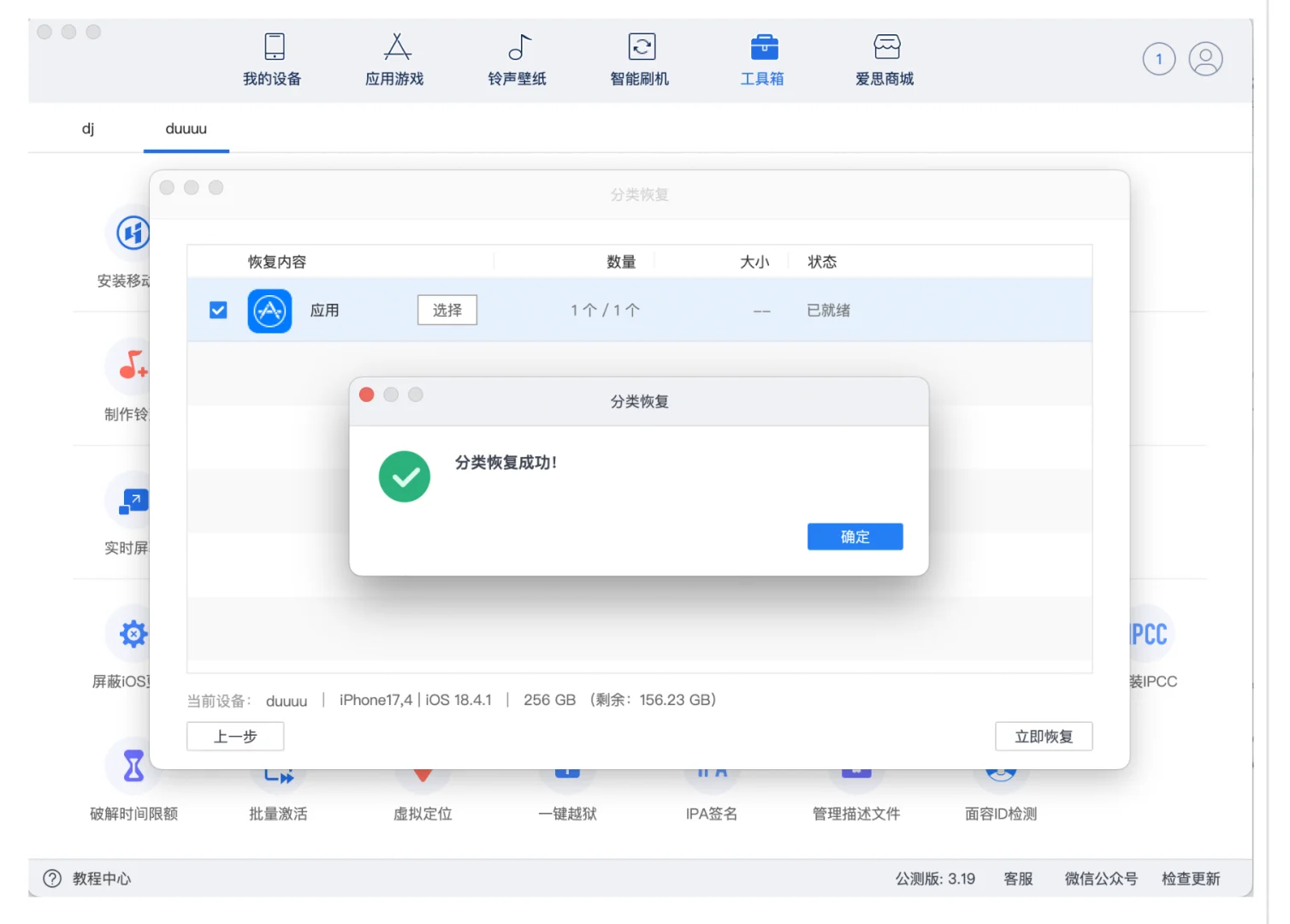Uncheck the 应用 recovery item checkbox
Screen dimensions: 1290x924
[217, 310]
